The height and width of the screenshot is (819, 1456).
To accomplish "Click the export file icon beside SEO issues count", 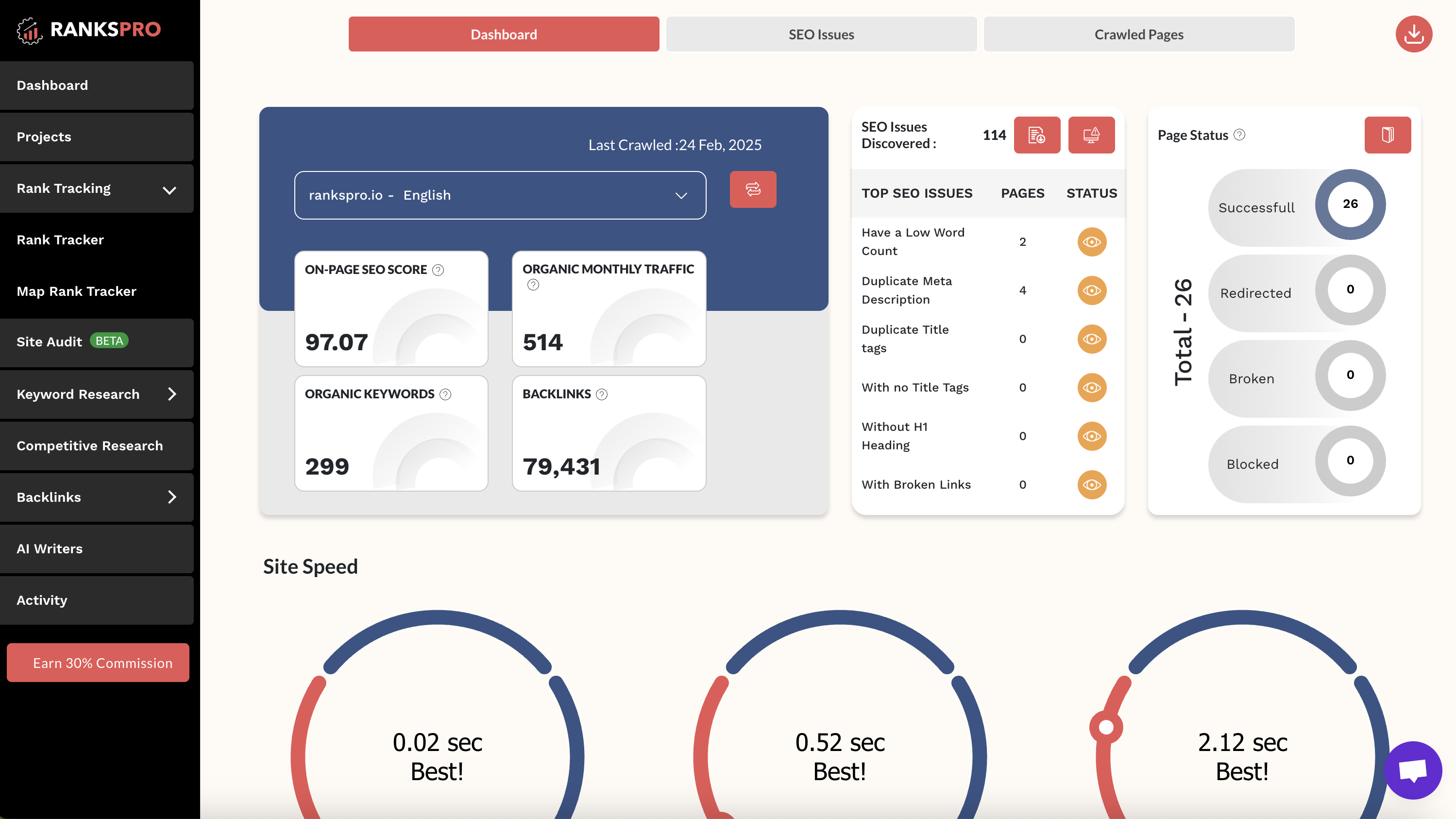I will click(x=1036, y=135).
